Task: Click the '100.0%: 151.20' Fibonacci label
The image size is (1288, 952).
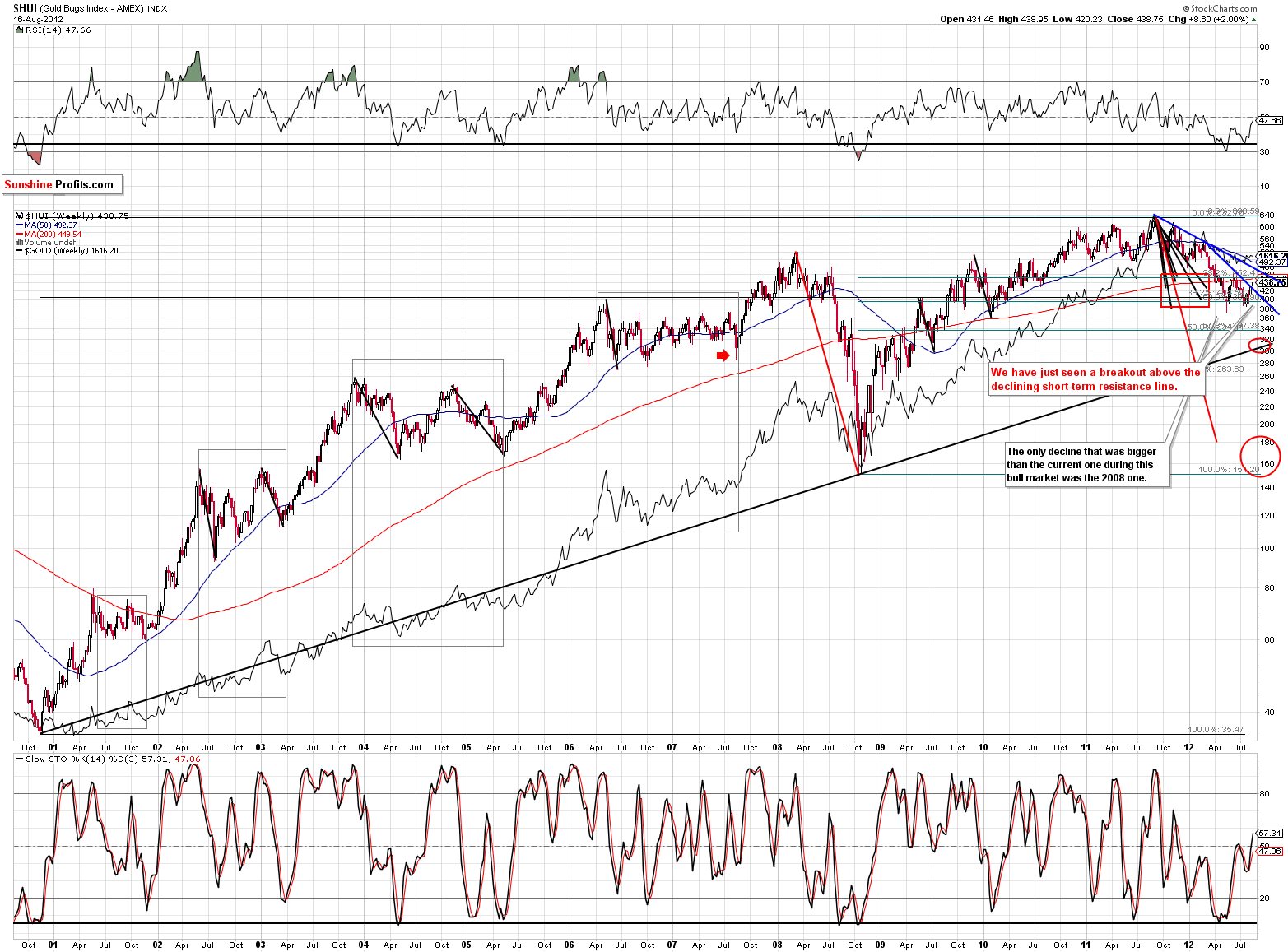Action: pyautogui.click(x=1229, y=470)
